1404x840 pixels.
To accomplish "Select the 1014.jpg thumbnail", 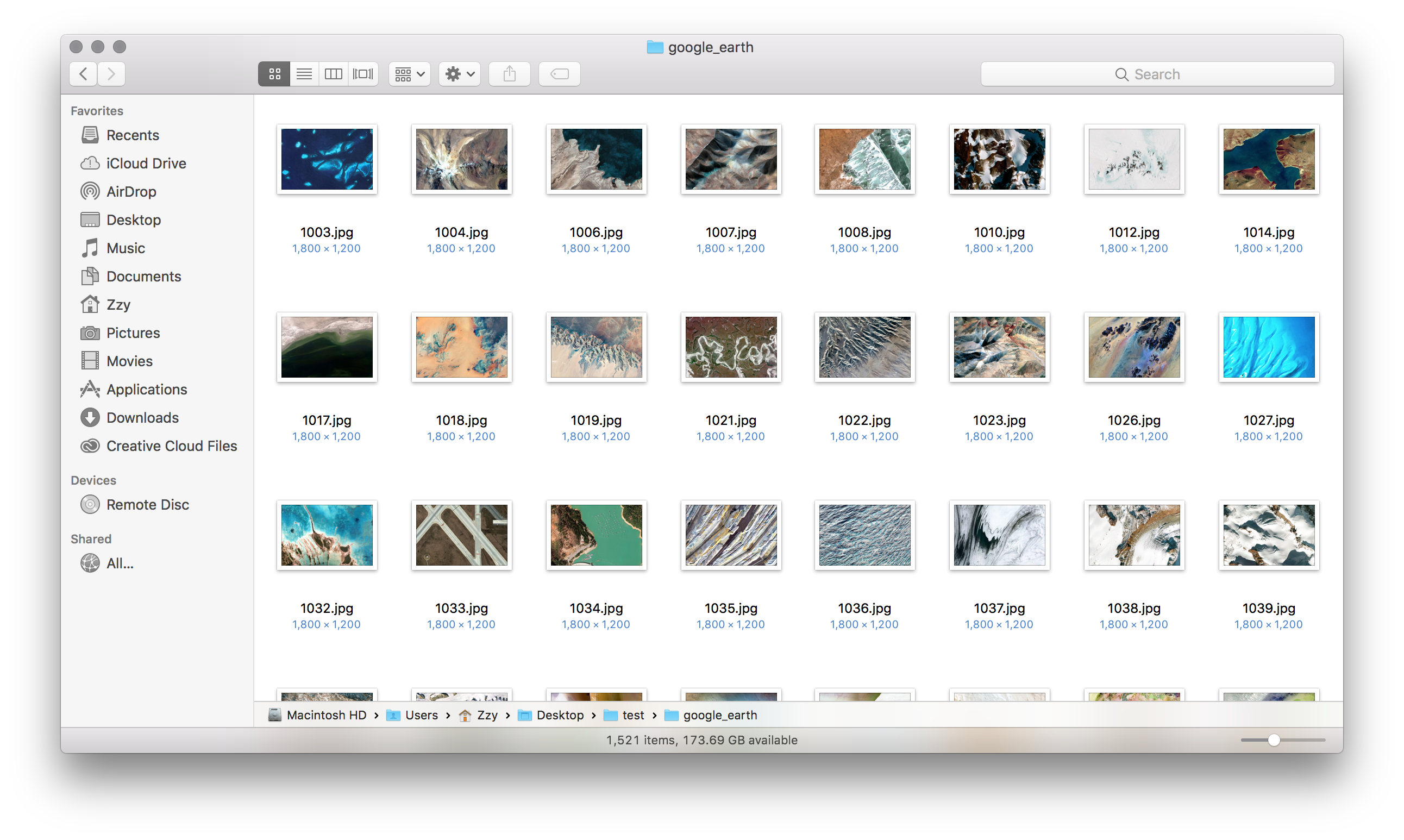I will (x=1269, y=159).
